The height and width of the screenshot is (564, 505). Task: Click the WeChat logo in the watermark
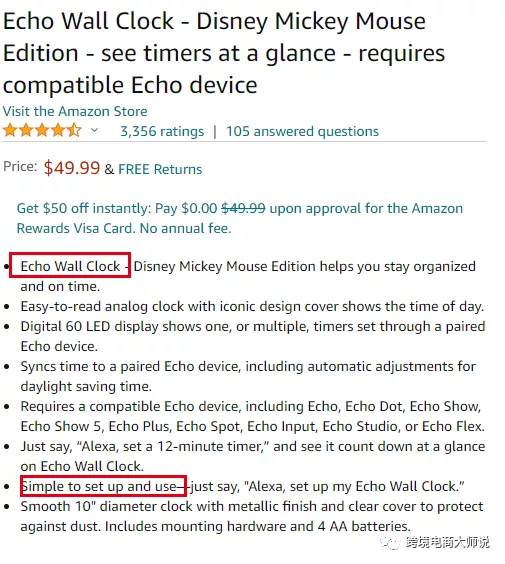390,542
